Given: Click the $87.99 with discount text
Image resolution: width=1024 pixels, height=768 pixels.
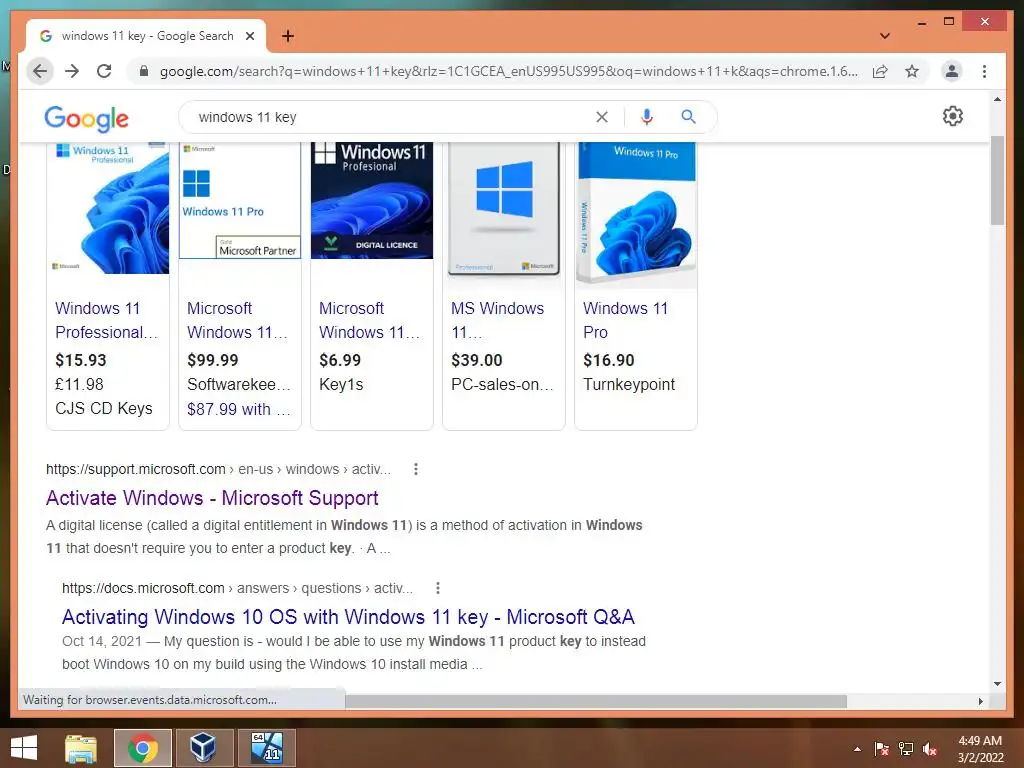Looking at the screenshot, I should tap(238, 409).
